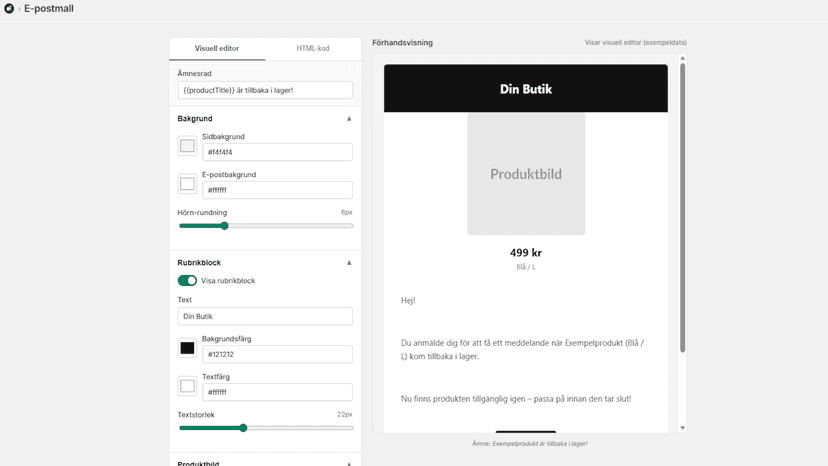Open the Textfärg color swatch
828x466 pixels.
(x=187, y=386)
